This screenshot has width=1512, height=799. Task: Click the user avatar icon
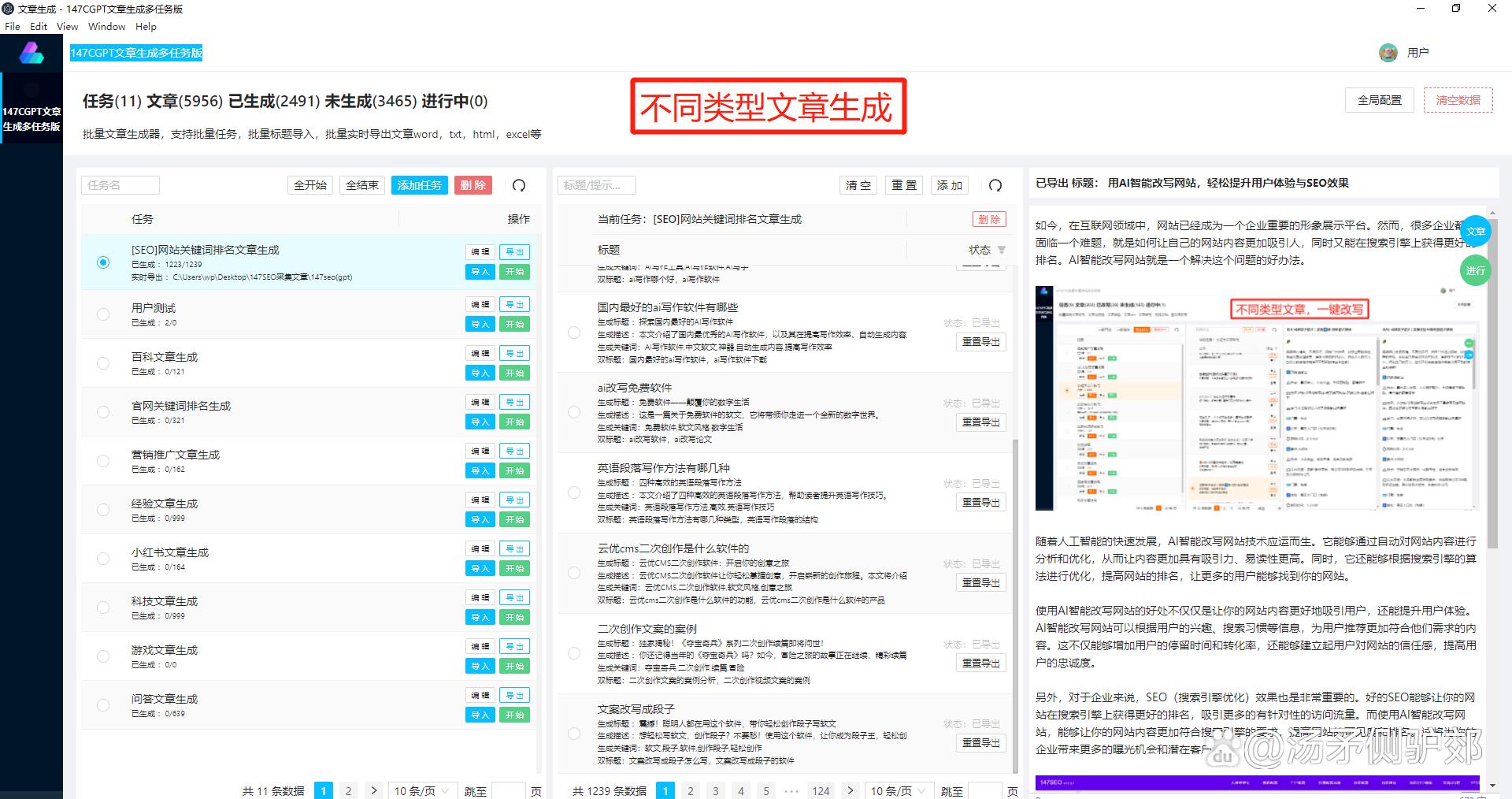click(1388, 53)
